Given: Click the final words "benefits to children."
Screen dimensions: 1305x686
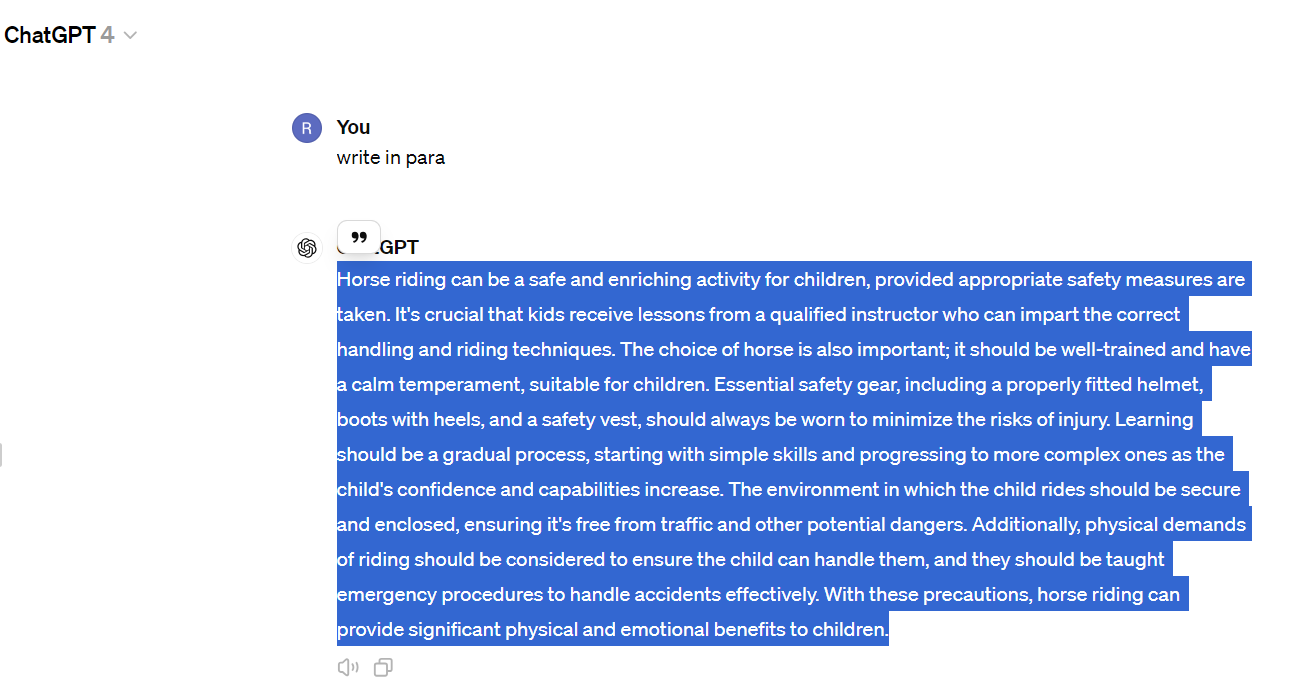Looking at the screenshot, I should click(x=801, y=629).
